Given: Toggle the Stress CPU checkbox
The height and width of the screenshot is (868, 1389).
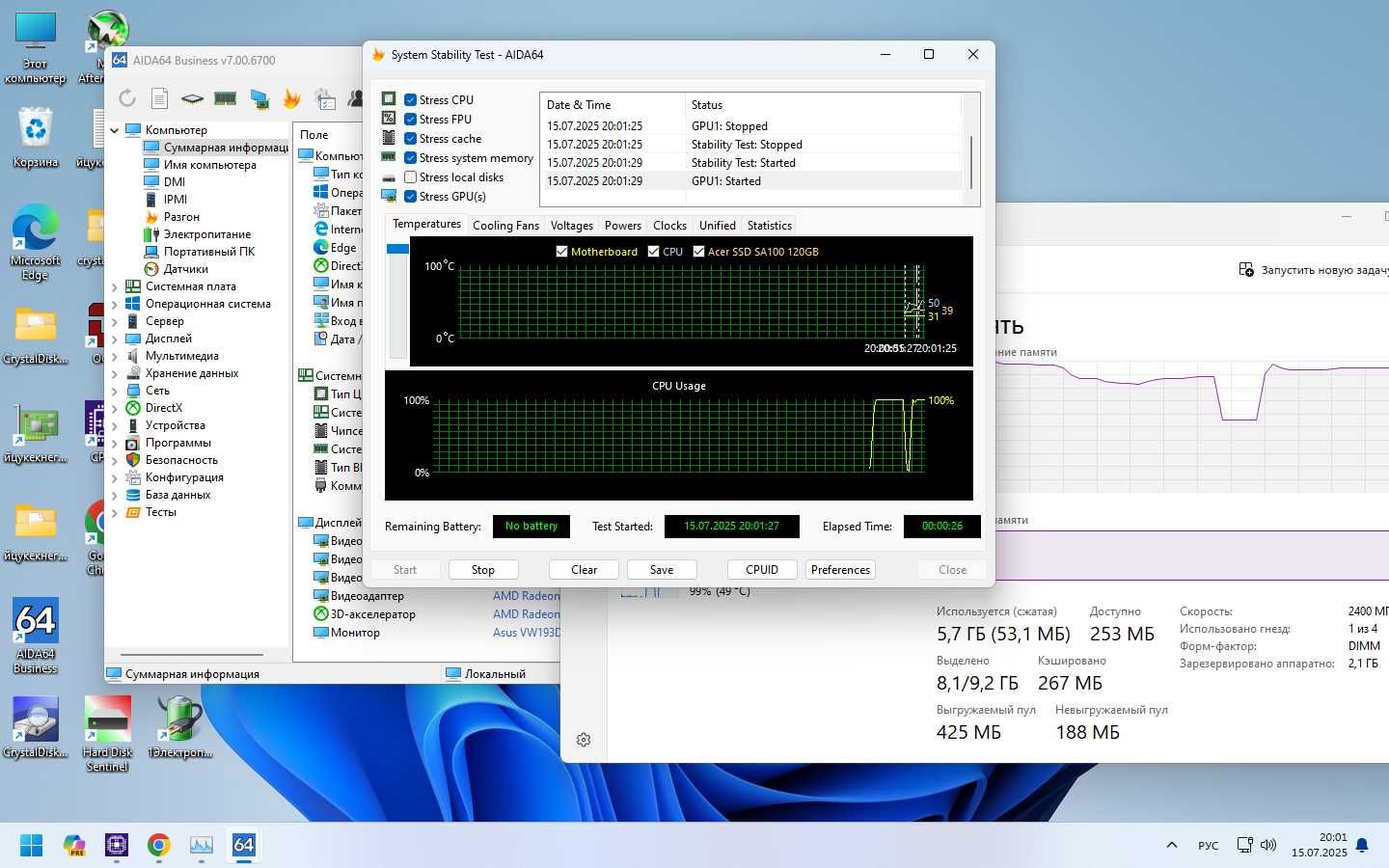Looking at the screenshot, I should coord(411,100).
